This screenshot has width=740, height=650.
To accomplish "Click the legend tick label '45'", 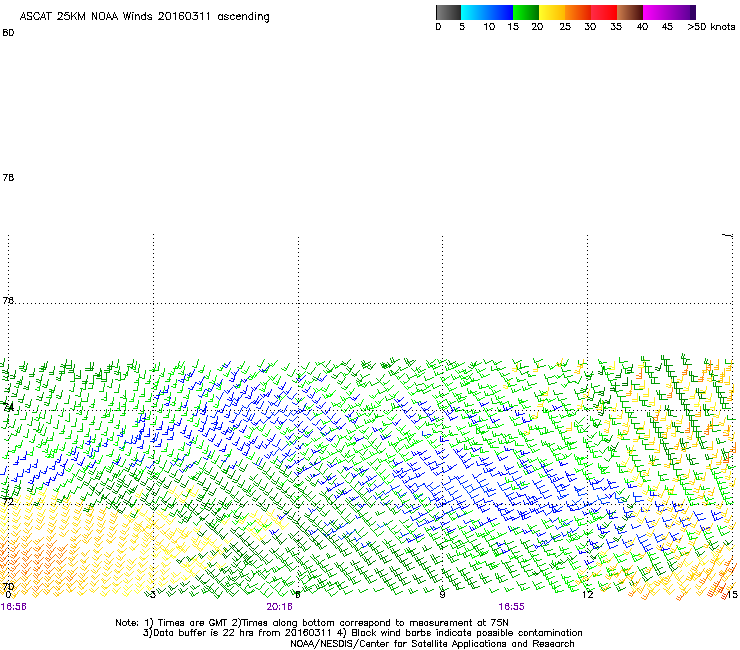I will 667,27.
